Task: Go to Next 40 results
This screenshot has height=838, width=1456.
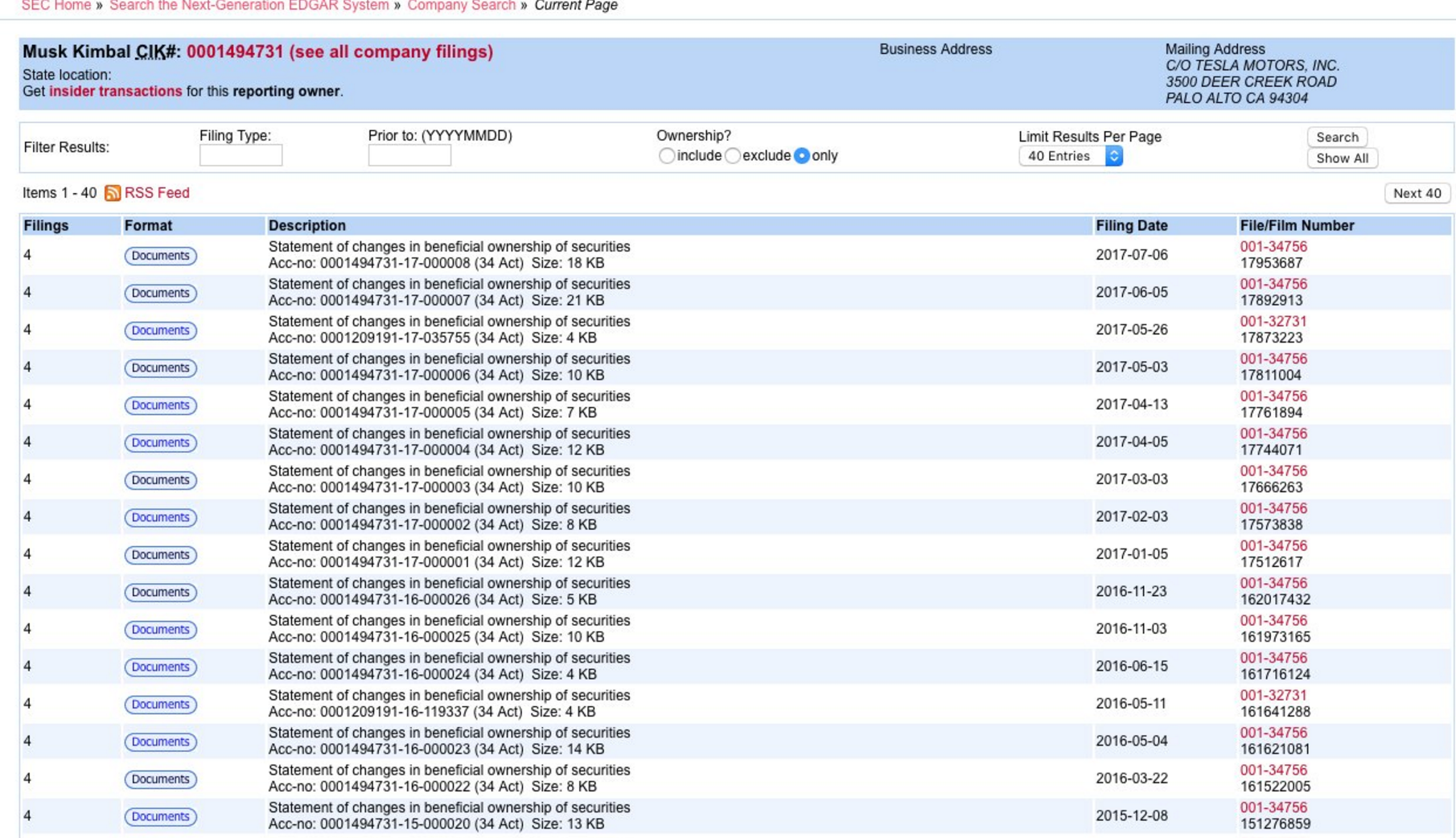Action: (x=1417, y=193)
